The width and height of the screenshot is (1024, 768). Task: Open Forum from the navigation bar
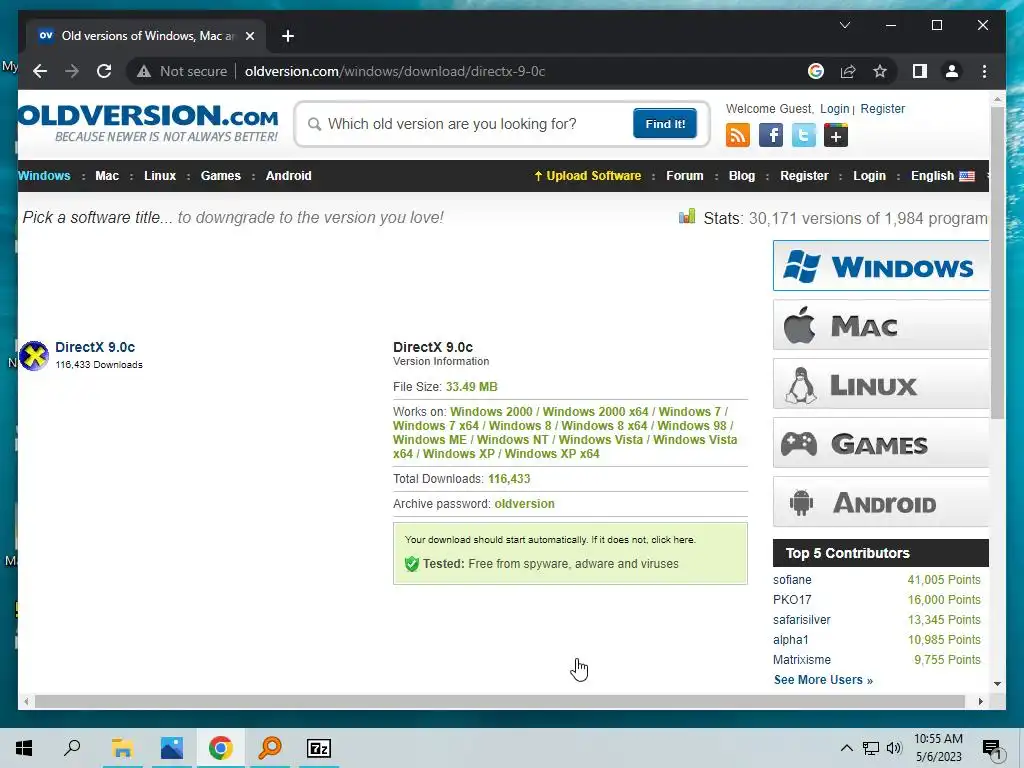(684, 176)
